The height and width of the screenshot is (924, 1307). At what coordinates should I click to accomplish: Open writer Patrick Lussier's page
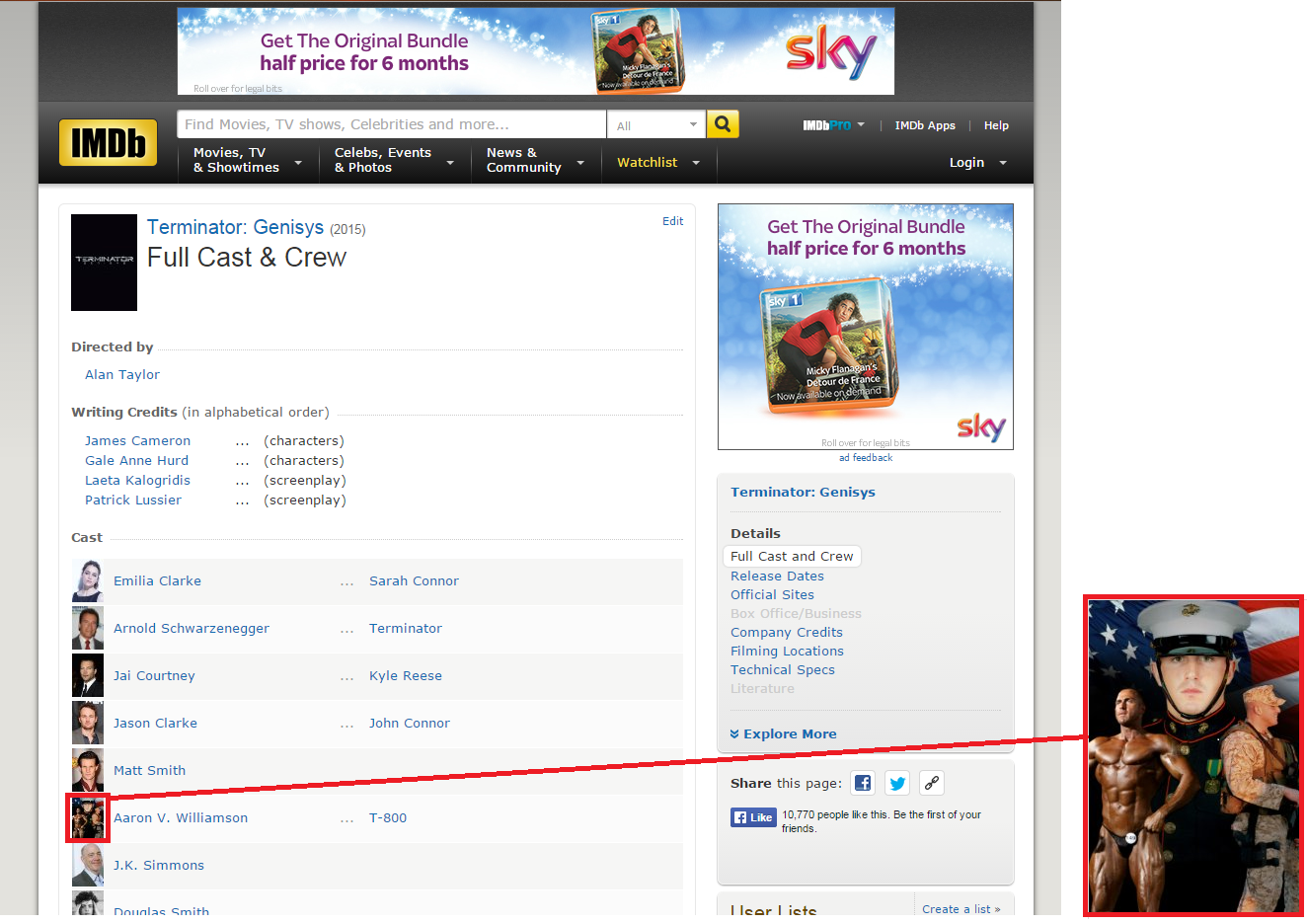[133, 500]
